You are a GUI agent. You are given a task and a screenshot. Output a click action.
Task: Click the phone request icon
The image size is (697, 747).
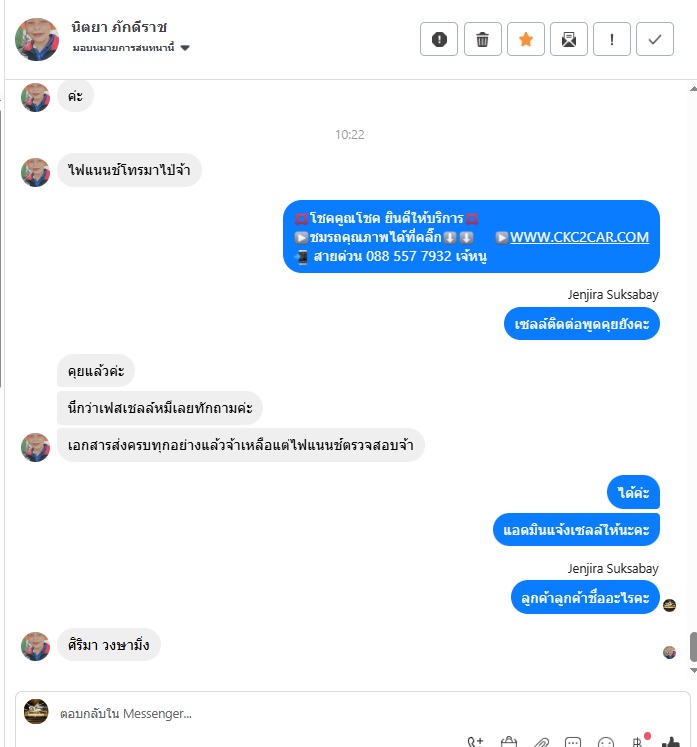(x=475, y=741)
